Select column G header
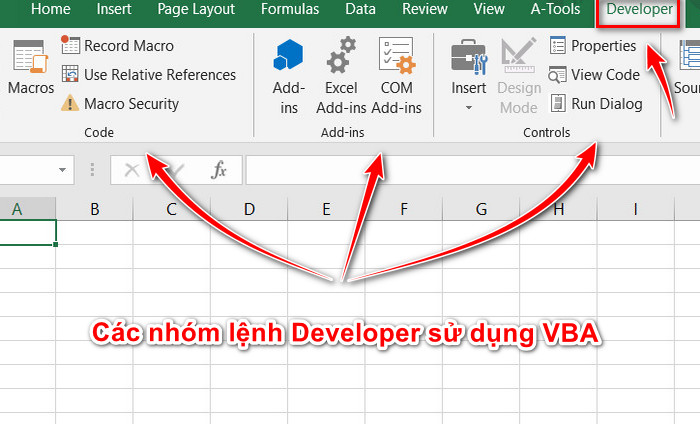Screen dimensions: 700x424 point(481,209)
